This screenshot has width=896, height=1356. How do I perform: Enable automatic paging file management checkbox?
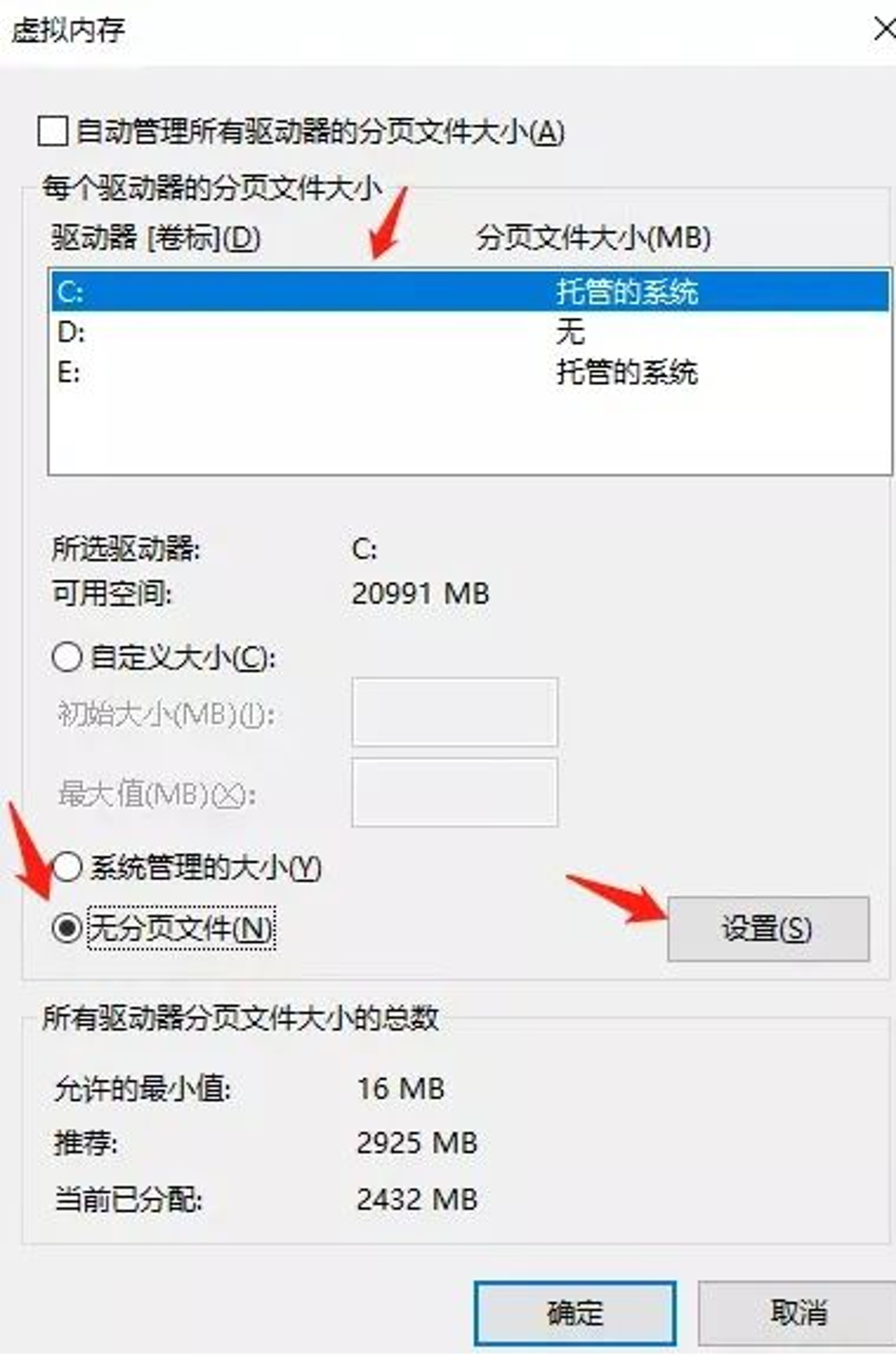pyautogui.click(x=53, y=131)
